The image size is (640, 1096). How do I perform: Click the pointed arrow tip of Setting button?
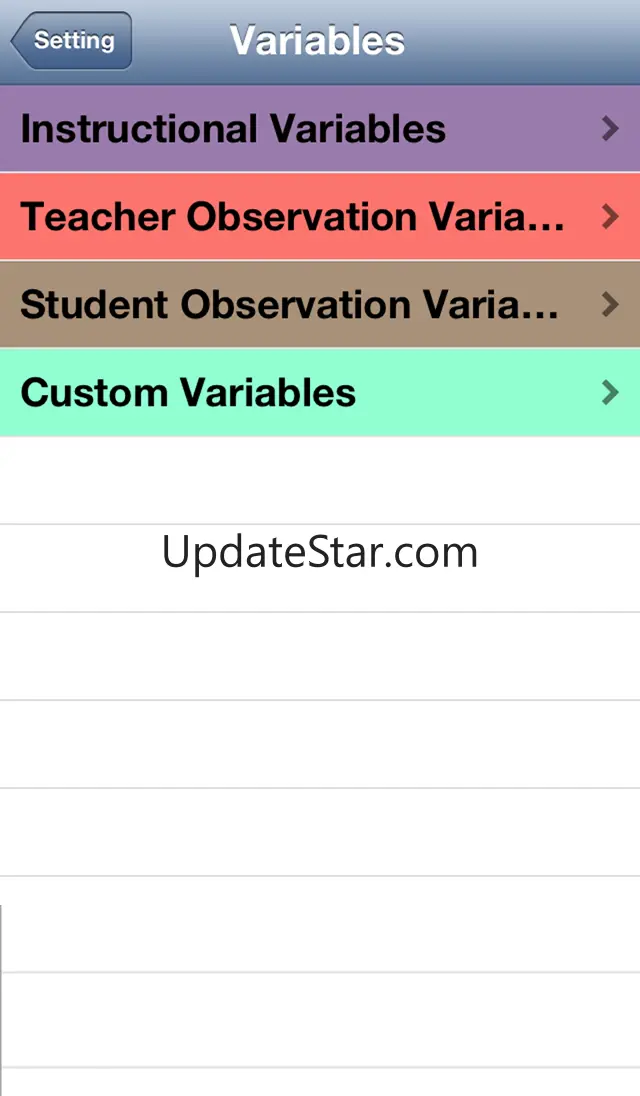(16, 42)
